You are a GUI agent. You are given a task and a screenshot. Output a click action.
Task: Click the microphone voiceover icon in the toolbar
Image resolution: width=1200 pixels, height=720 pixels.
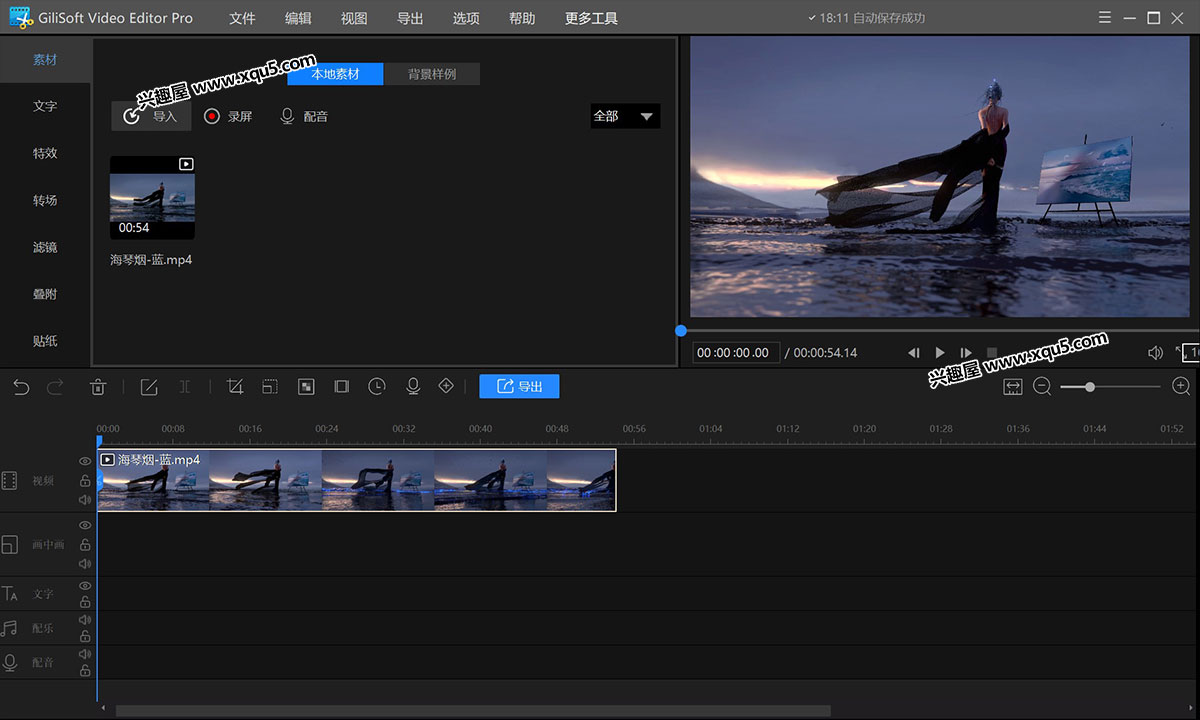(412, 386)
